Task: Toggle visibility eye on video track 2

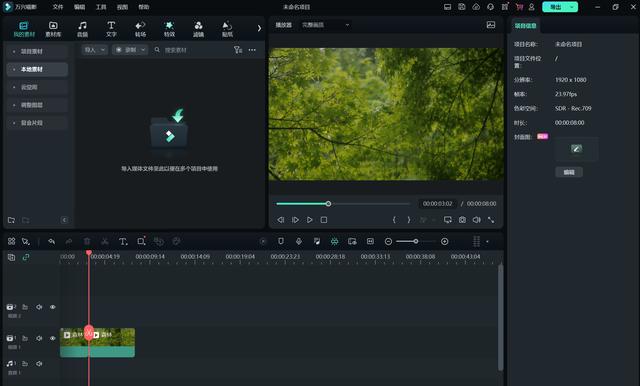Action: pyautogui.click(x=53, y=307)
